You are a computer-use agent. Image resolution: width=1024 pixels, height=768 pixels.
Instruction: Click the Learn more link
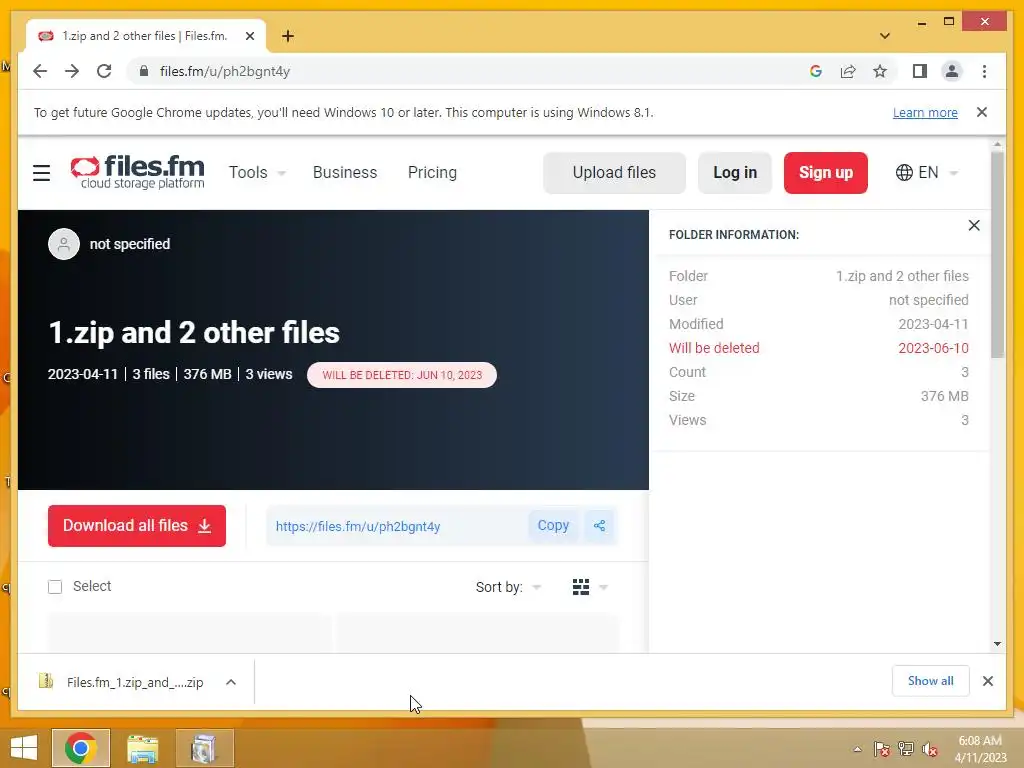click(x=925, y=112)
